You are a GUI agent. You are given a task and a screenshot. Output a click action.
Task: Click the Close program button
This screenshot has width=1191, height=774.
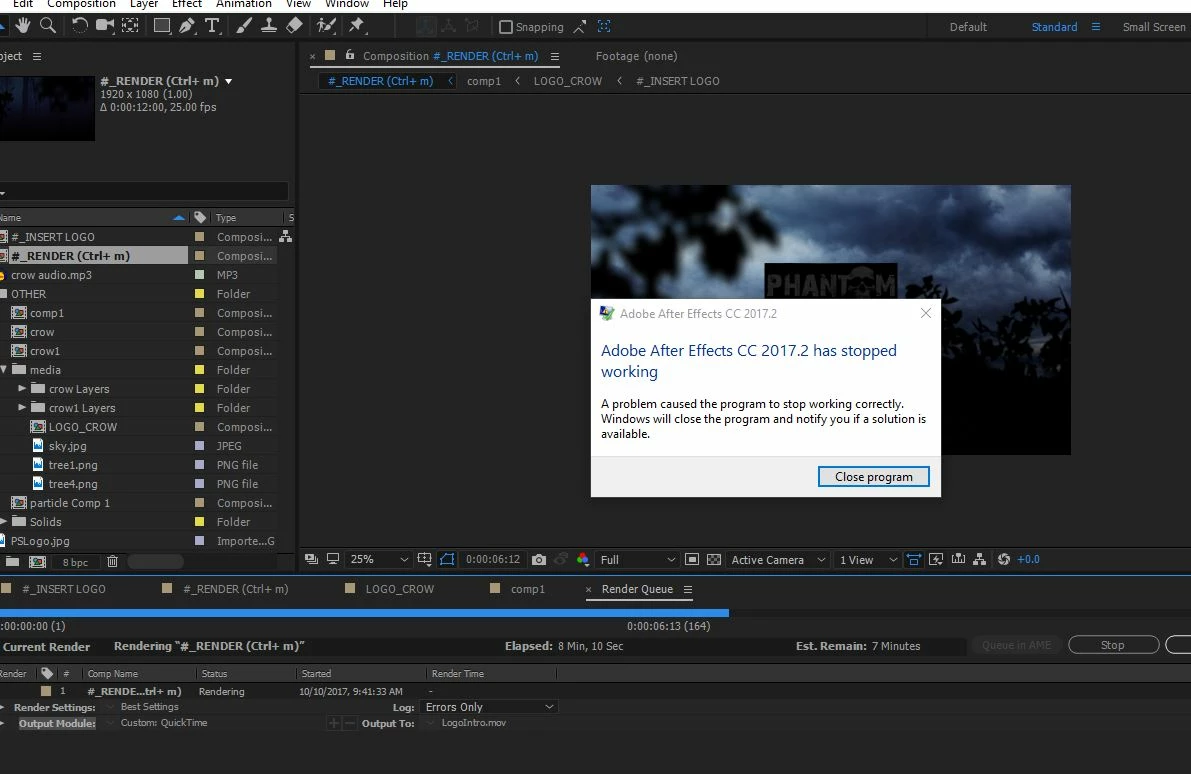(874, 476)
